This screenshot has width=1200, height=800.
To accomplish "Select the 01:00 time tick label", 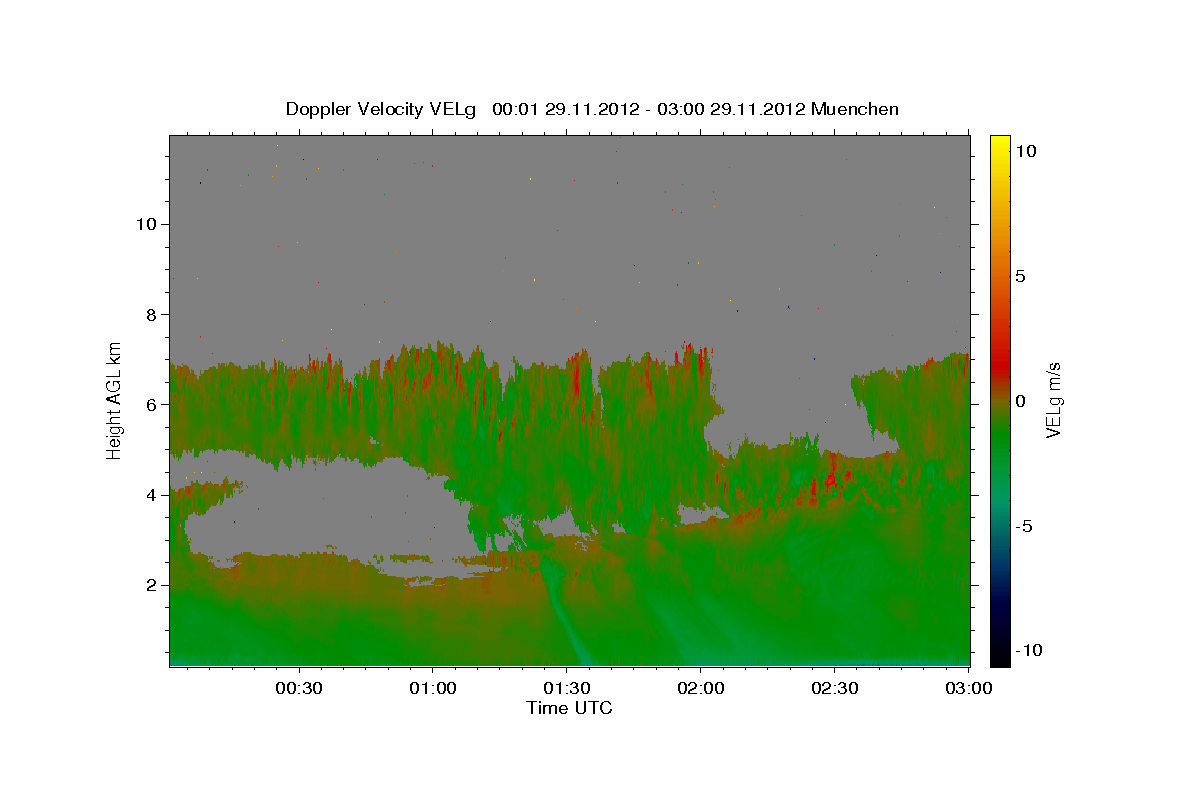I will point(433,688).
